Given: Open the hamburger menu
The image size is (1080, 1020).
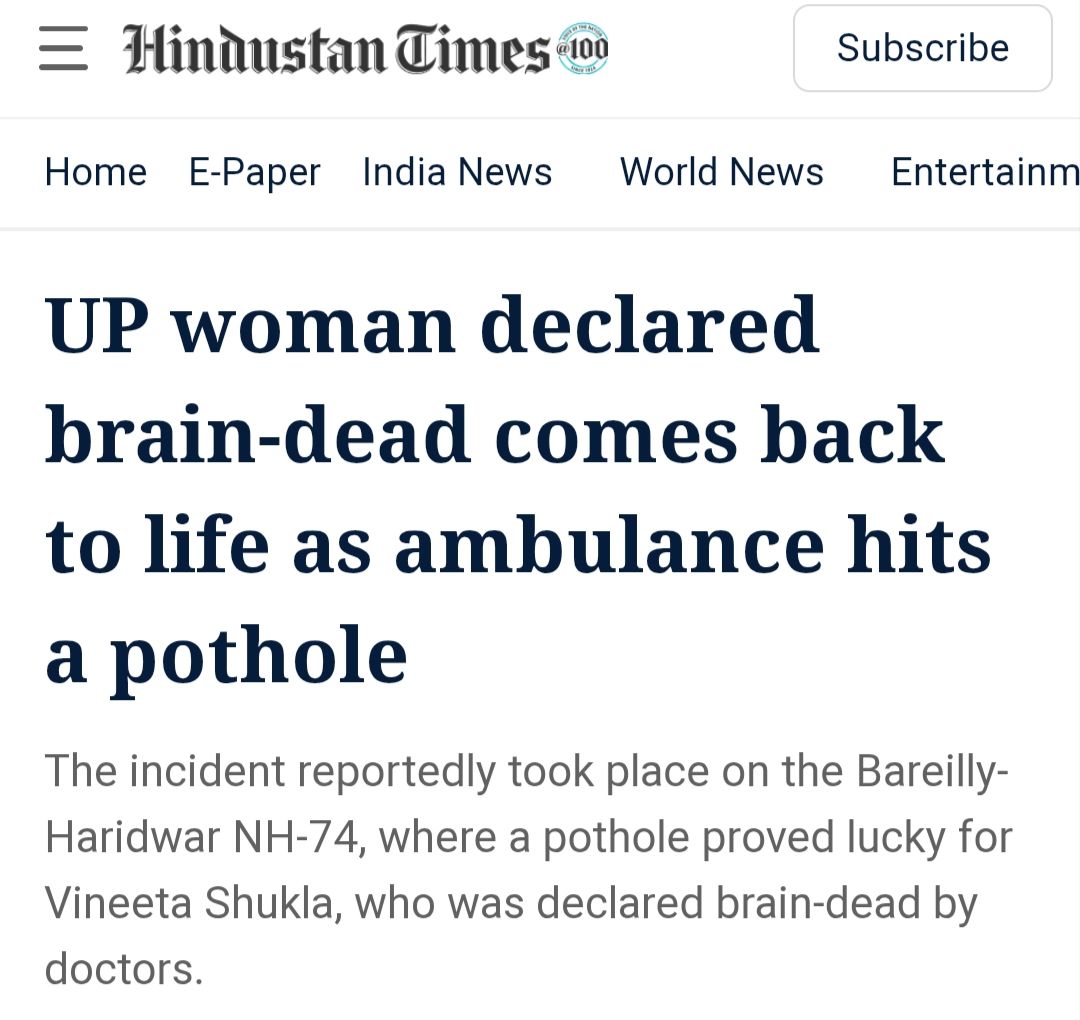Looking at the screenshot, I should click(63, 48).
